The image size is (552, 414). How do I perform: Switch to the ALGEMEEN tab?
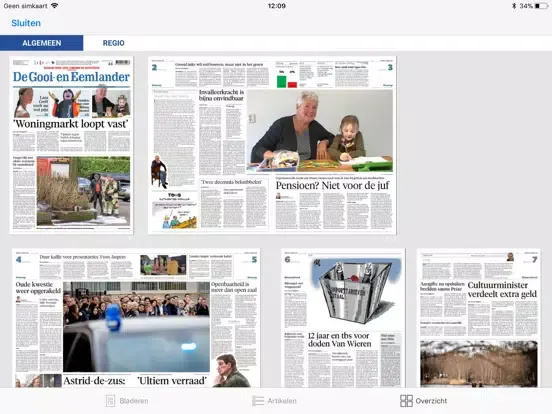[42, 43]
